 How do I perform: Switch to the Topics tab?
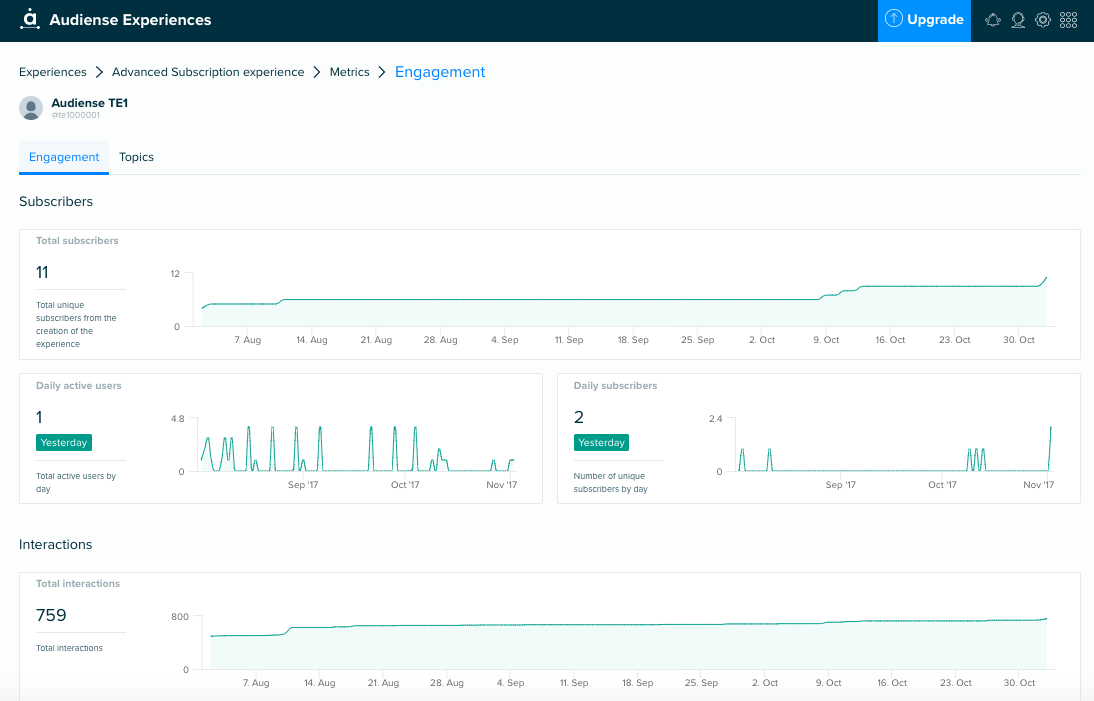[x=136, y=157]
